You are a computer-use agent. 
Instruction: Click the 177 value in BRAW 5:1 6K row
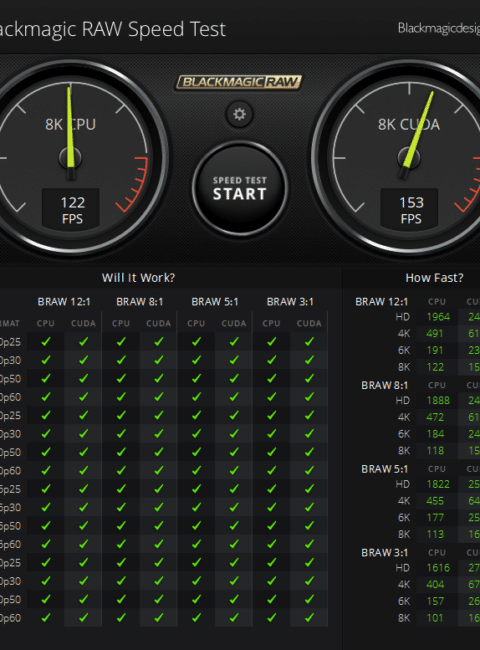pos(435,518)
